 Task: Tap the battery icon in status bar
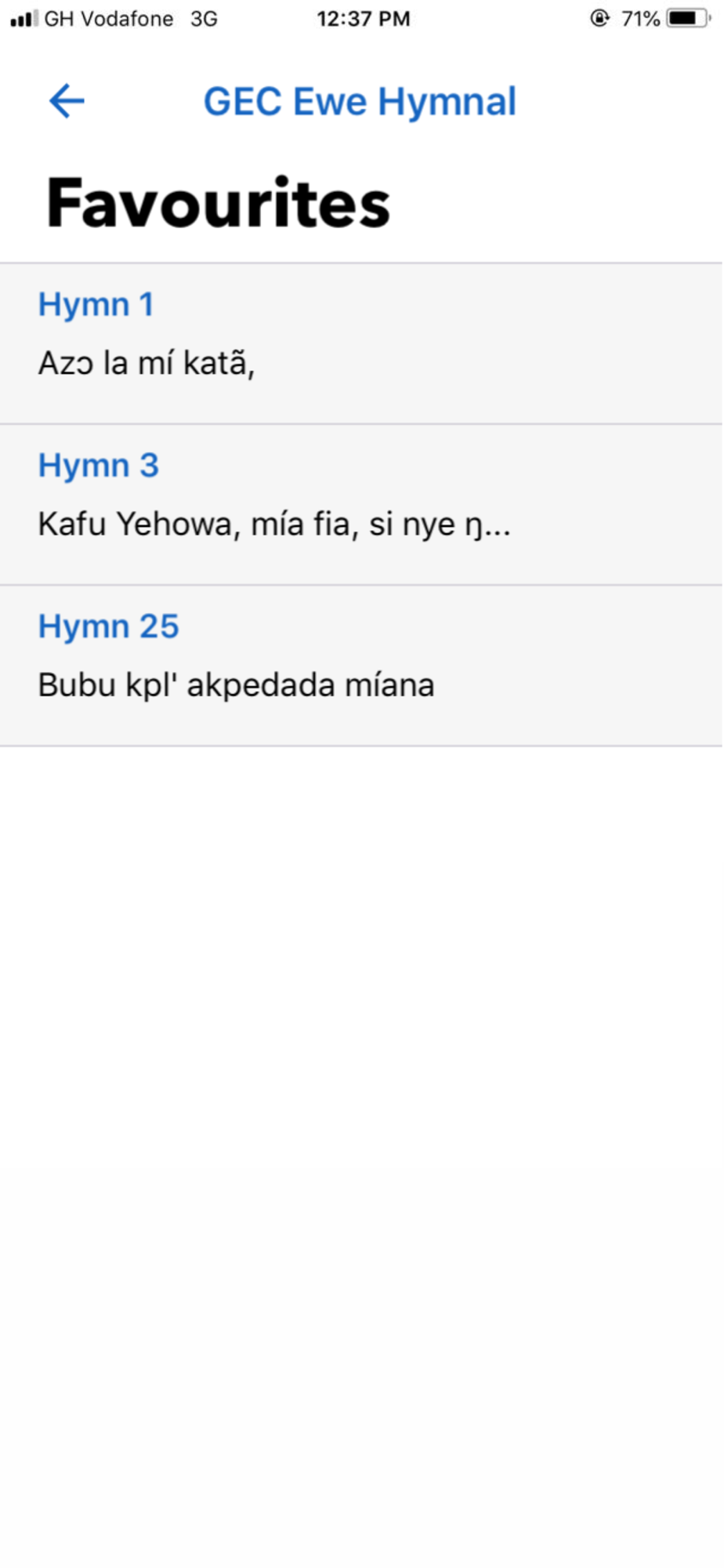point(689,18)
